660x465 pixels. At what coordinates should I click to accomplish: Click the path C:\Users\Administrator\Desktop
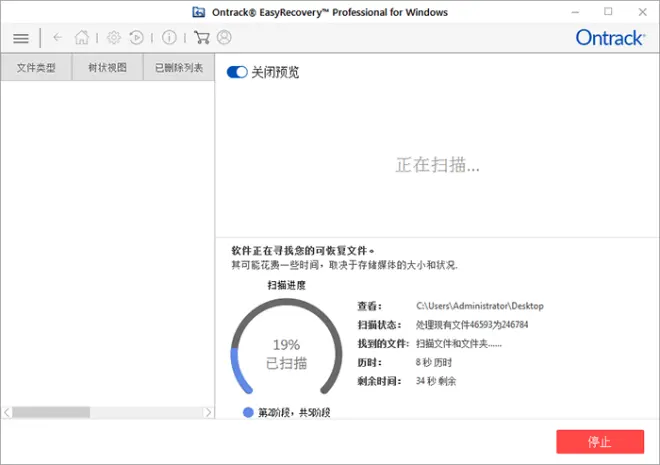pos(480,306)
